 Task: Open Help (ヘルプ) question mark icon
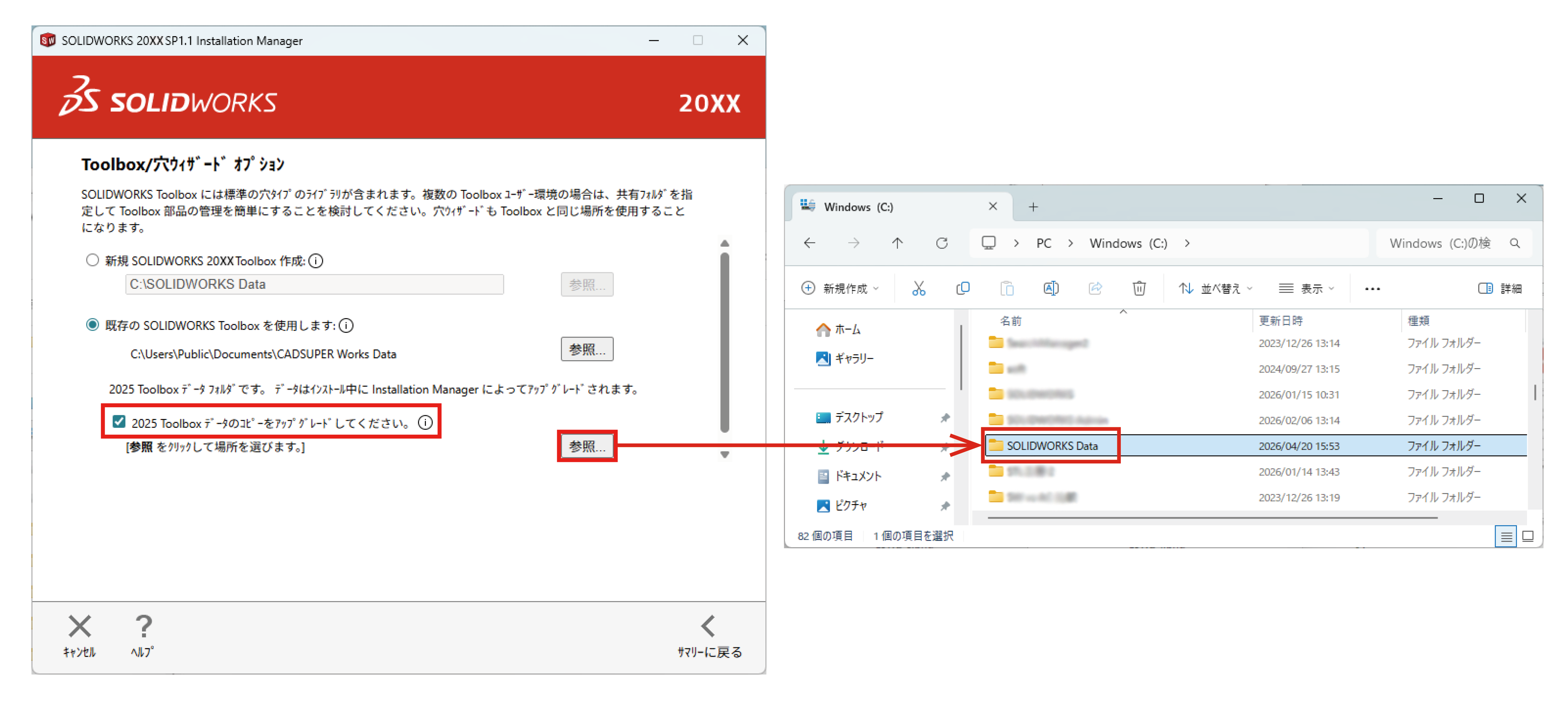point(143,626)
